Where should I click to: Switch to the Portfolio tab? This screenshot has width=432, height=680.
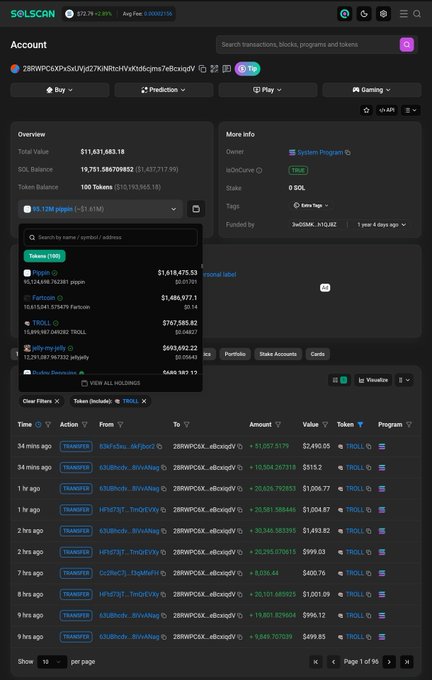(235, 354)
